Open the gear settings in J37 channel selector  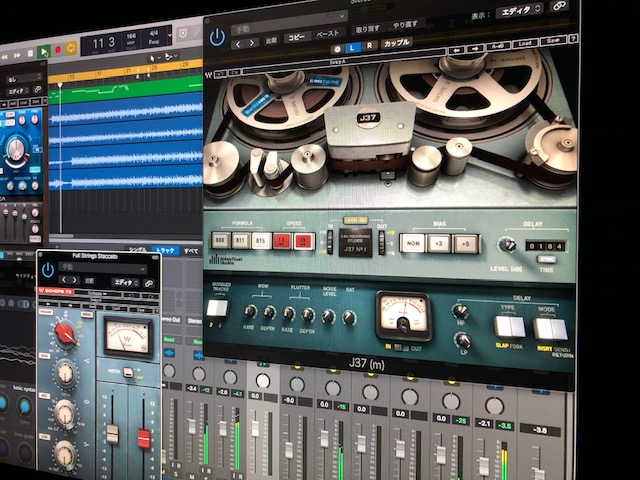click(338, 49)
